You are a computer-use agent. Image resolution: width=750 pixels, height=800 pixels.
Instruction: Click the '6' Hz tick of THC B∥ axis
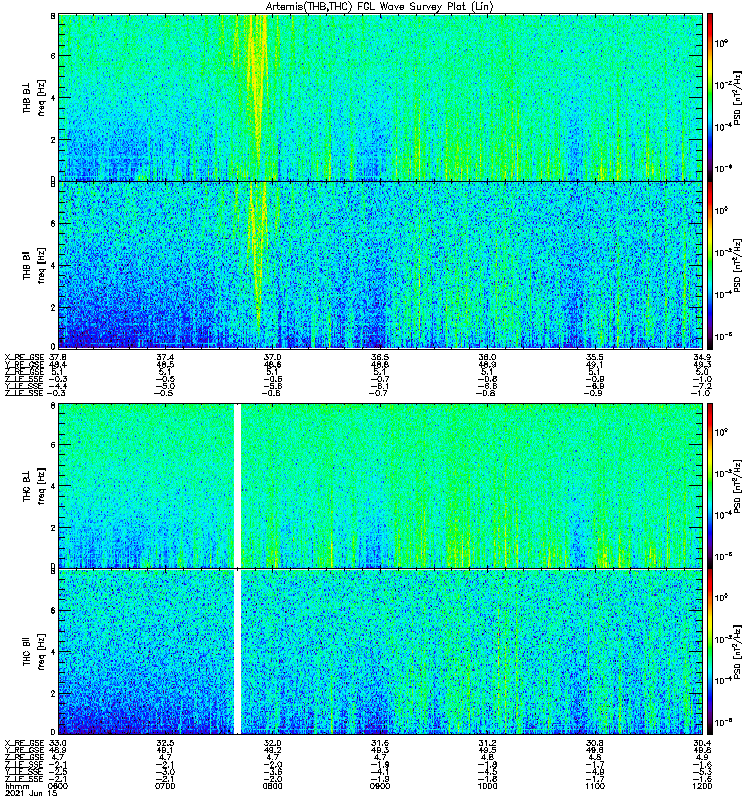(53, 610)
